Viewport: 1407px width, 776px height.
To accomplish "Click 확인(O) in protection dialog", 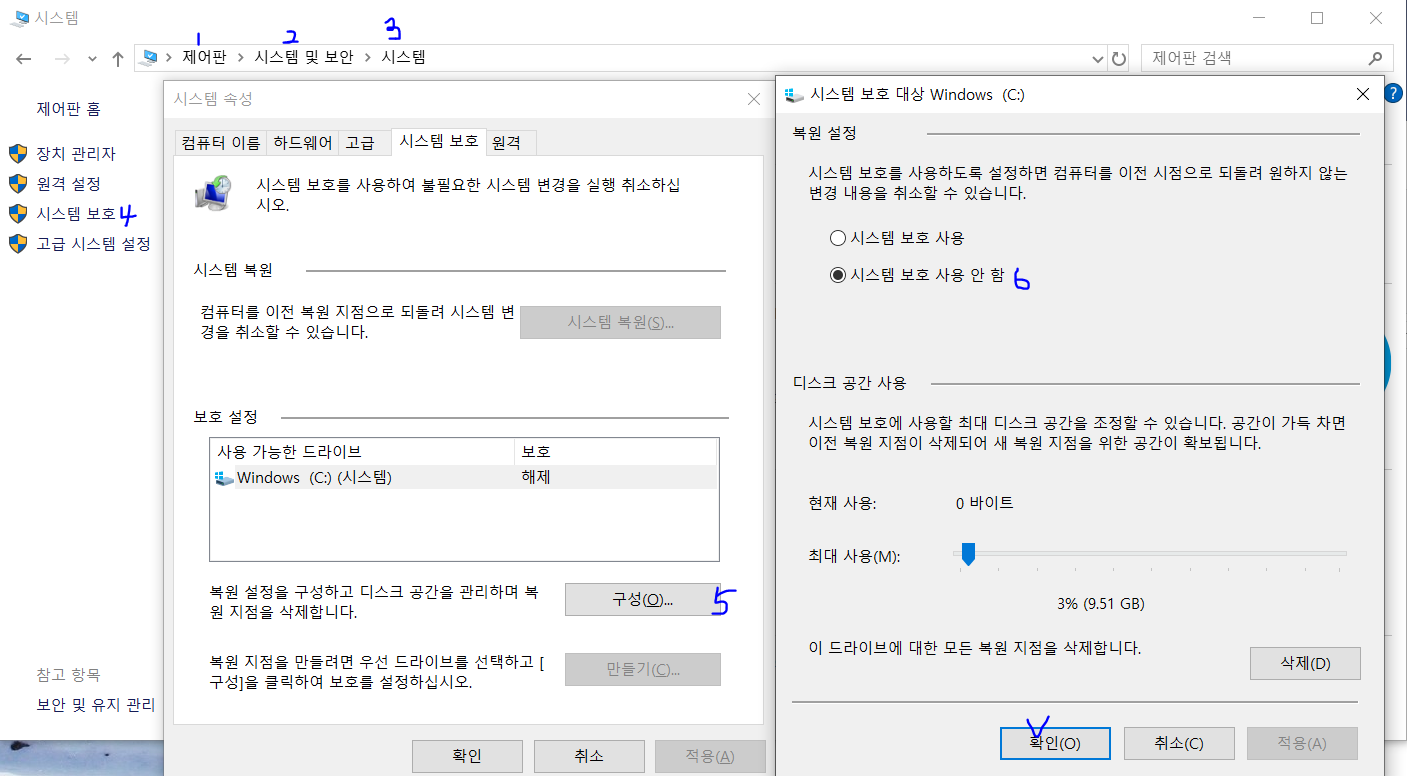I will [x=1055, y=743].
